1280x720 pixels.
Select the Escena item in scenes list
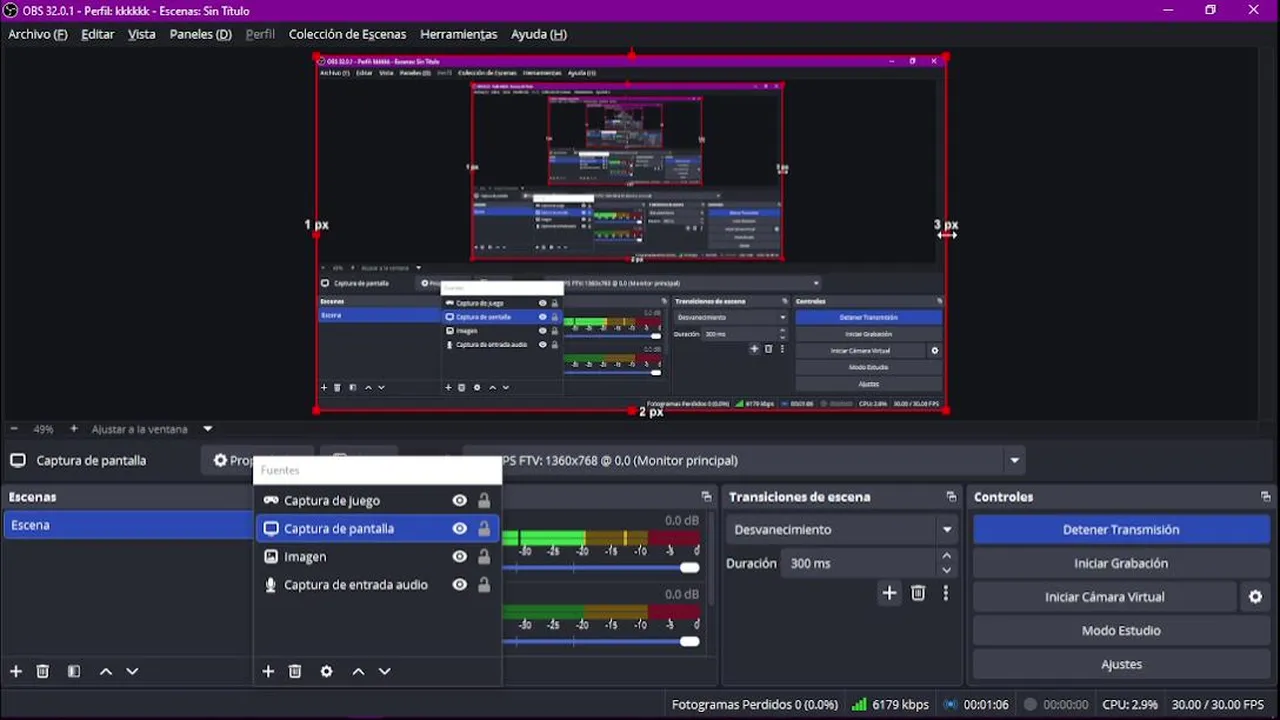click(128, 525)
